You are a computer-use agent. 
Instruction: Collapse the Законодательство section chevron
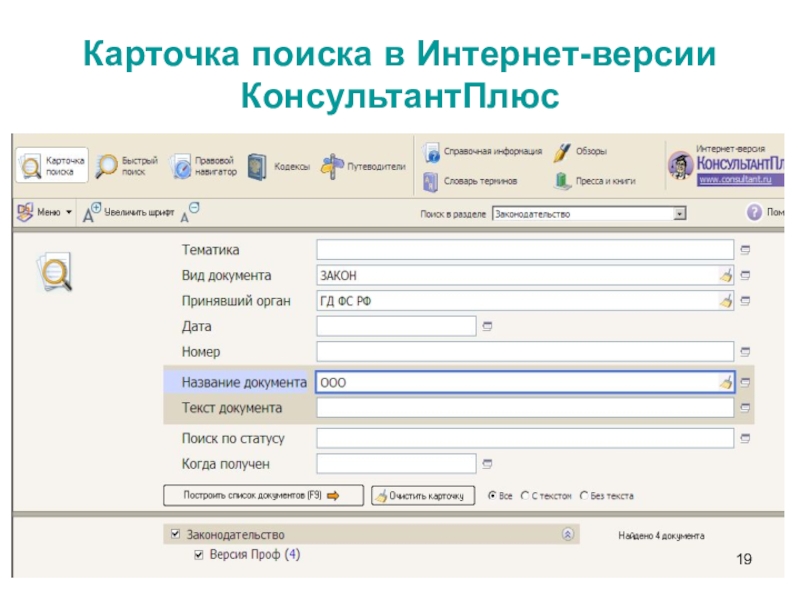click(x=568, y=534)
